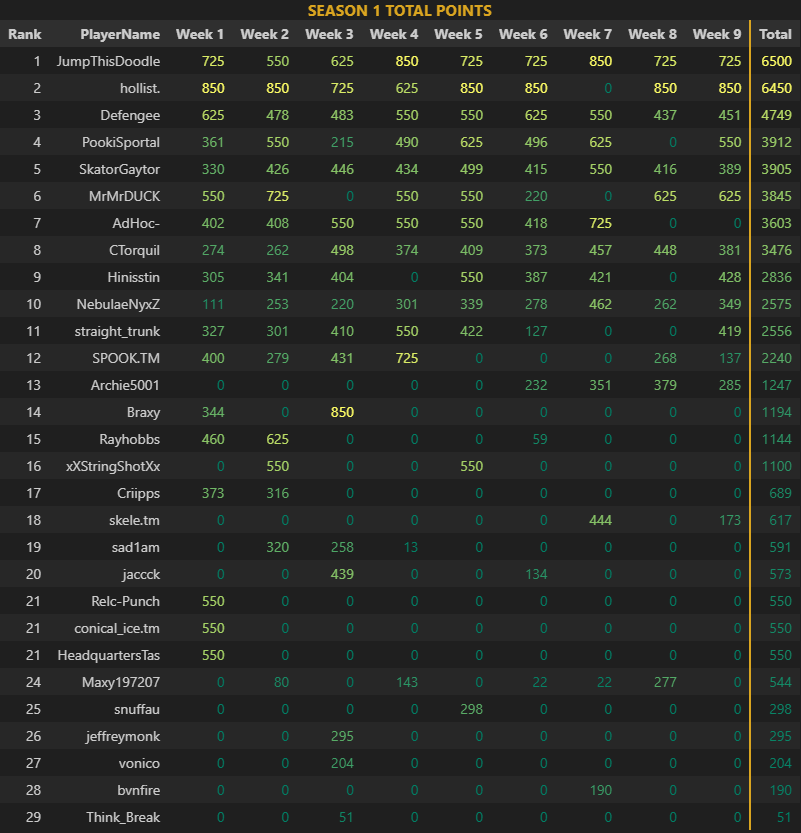Click the SEASON 1 TOTAL POINTS title
This screenshot has height=833, width=801.
pyautogui.click(x=399, y=11)
